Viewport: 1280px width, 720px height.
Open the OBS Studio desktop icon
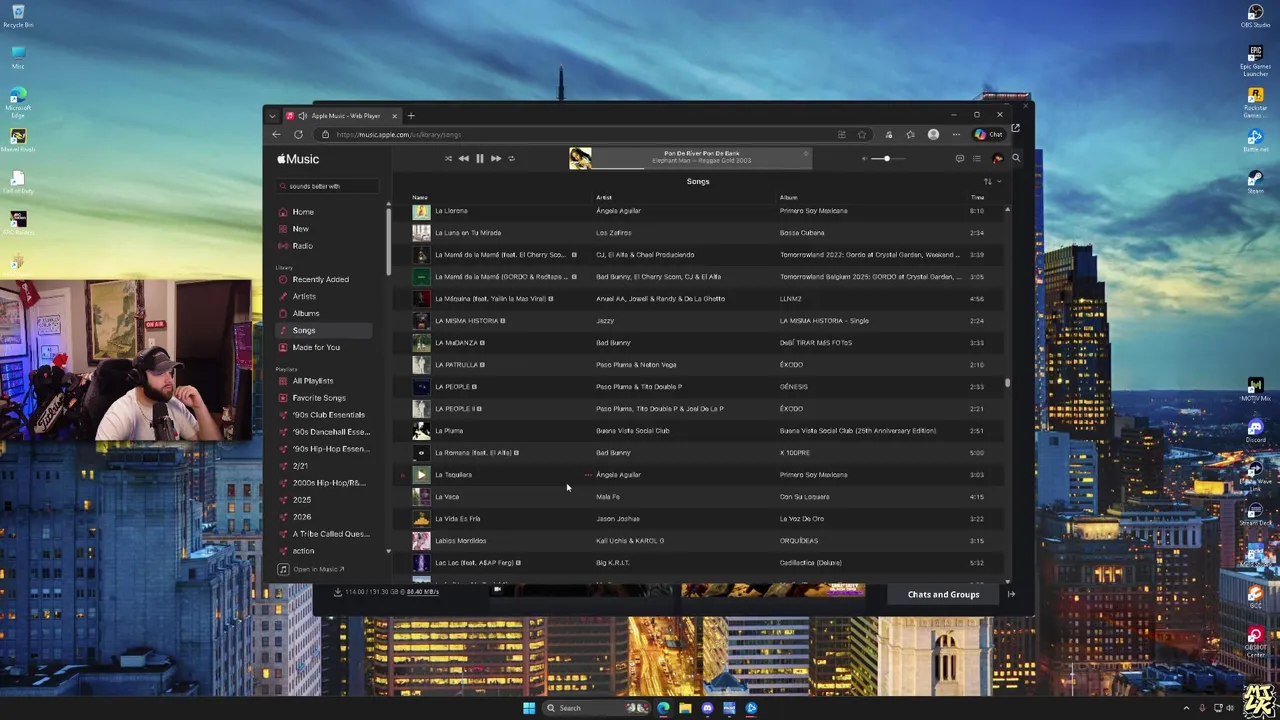1256,16
